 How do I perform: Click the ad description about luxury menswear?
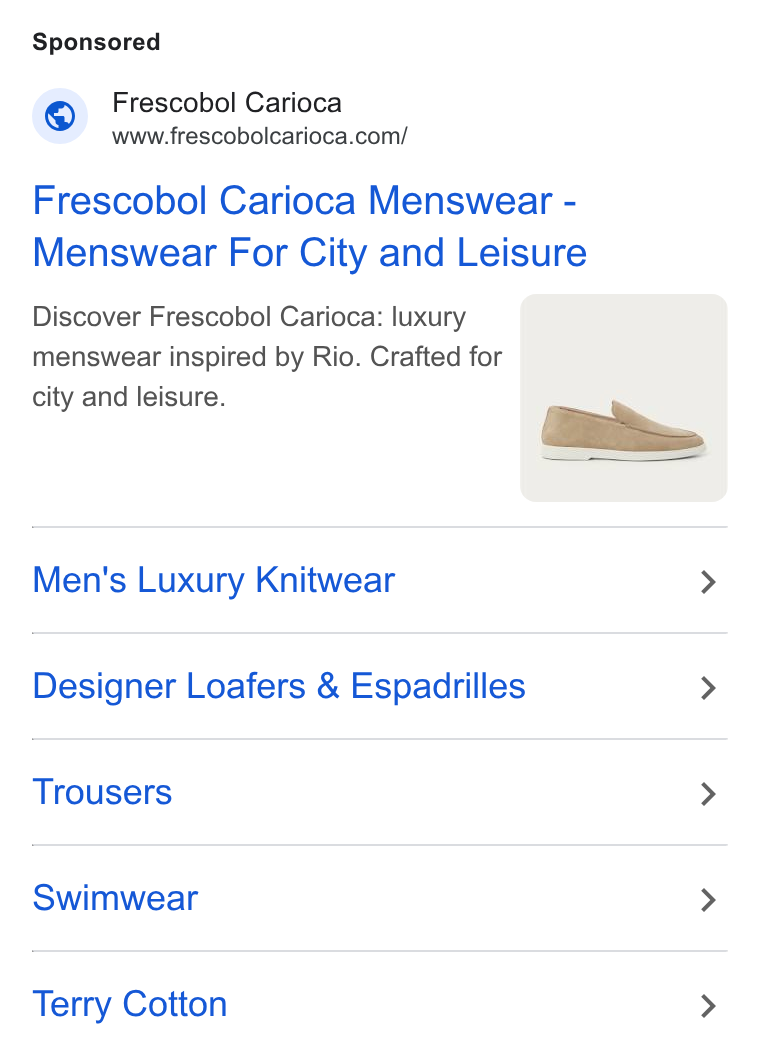[x=267, y=357]
